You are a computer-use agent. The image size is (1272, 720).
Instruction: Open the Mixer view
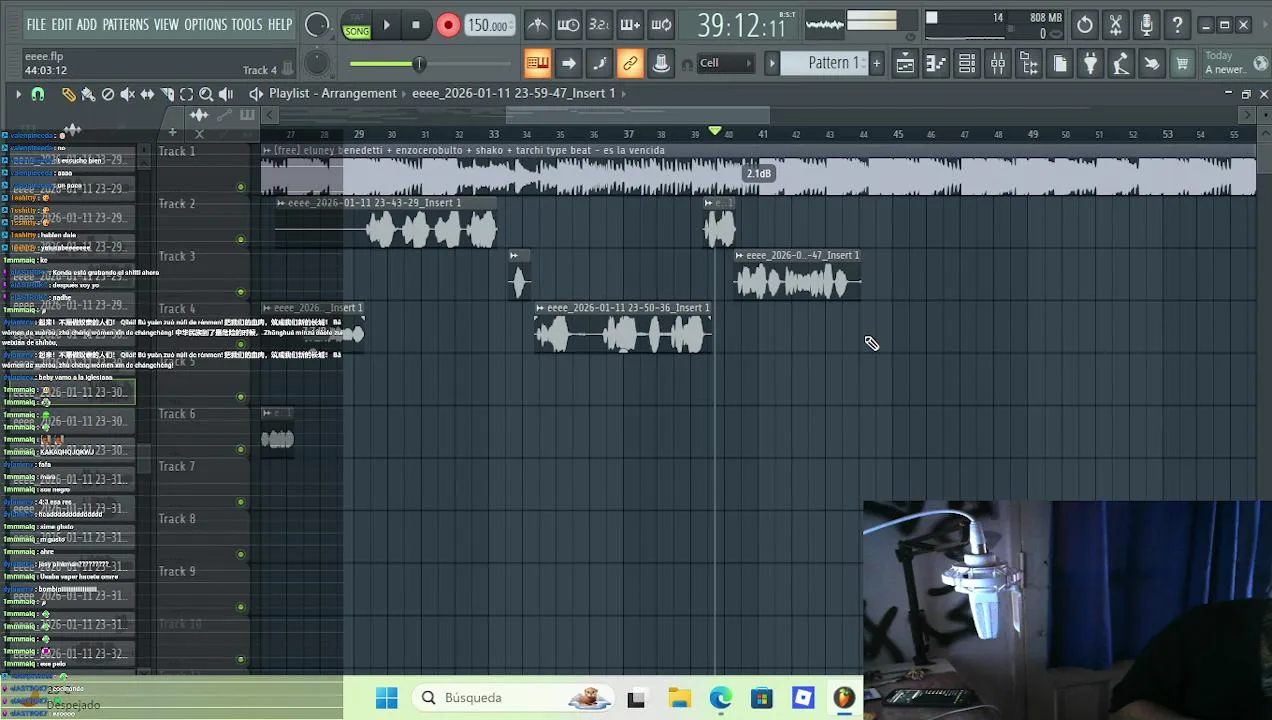pos(998,64)
